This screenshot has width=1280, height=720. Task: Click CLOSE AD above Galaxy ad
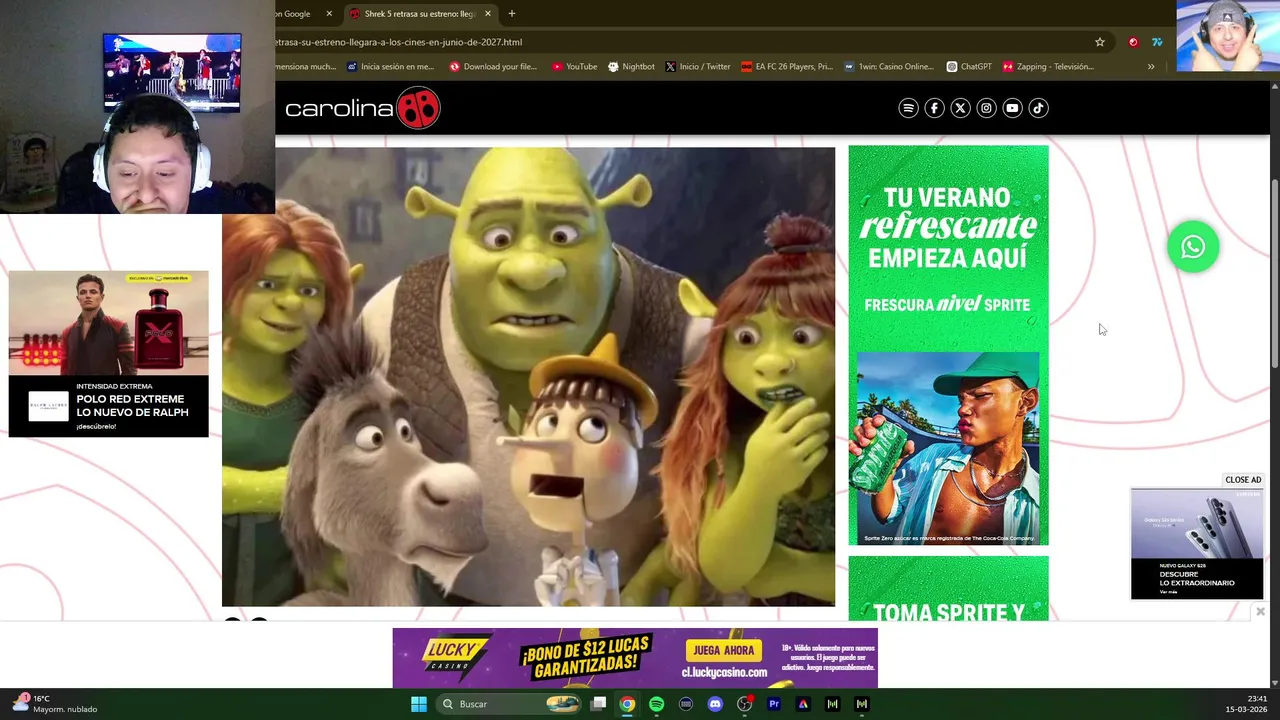[1243, 480]
